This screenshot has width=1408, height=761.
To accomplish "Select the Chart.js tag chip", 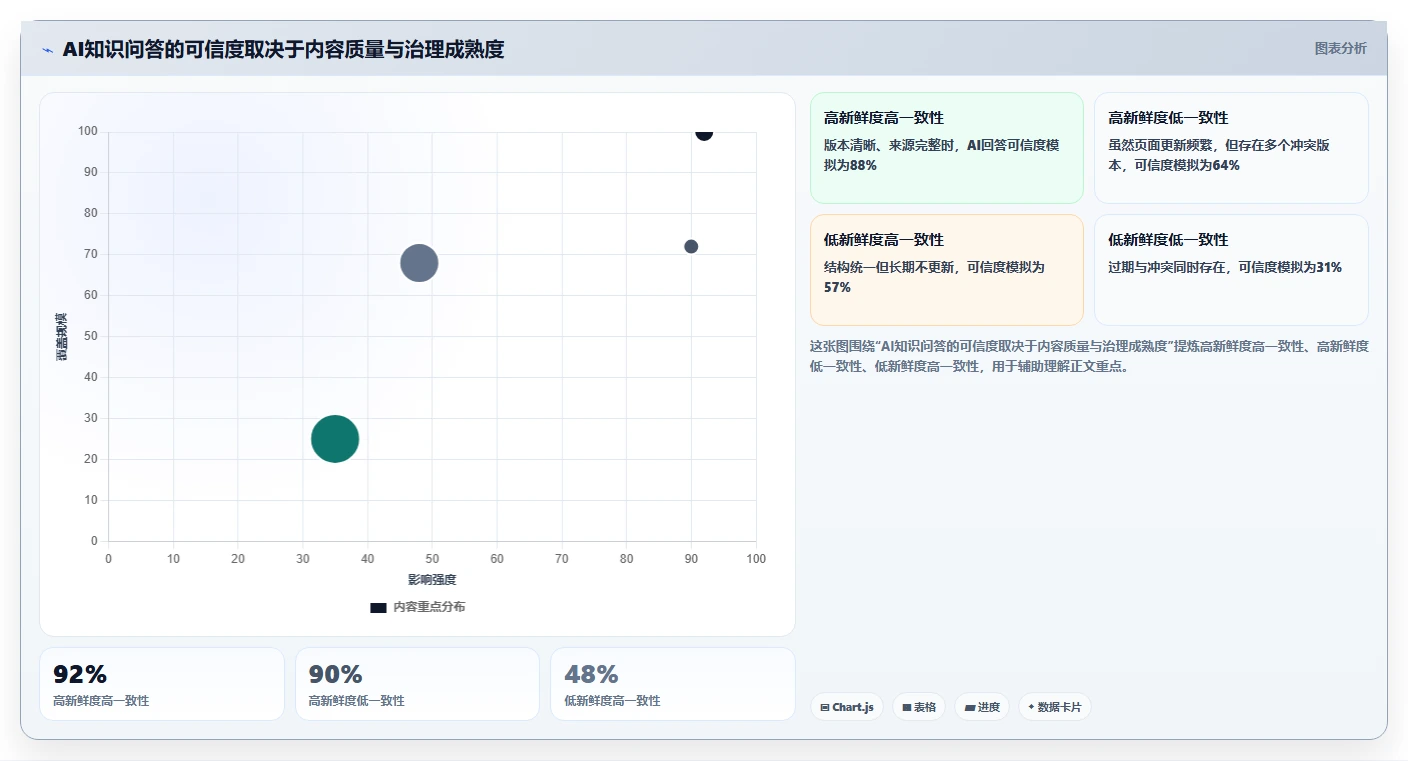I will point(846,707).
